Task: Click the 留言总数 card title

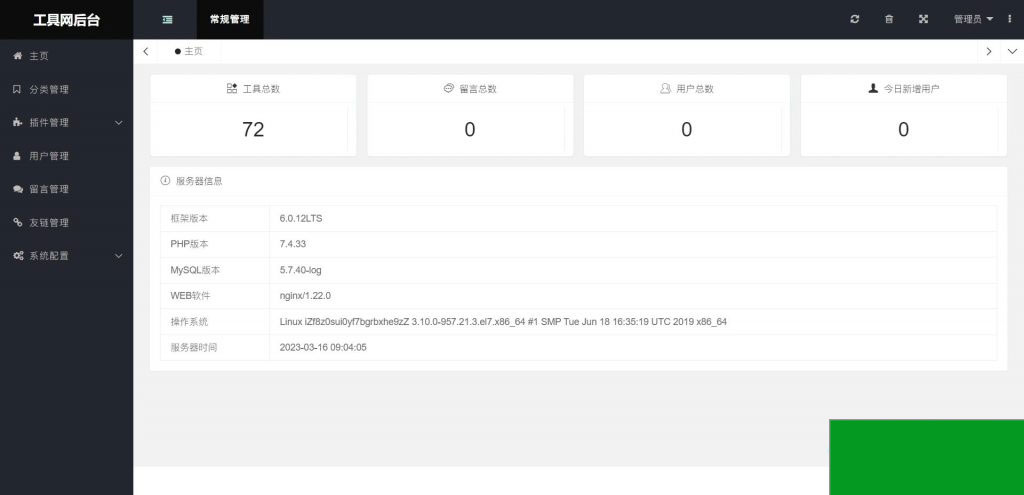Action: pyautogui.click(x=478, y=89)
